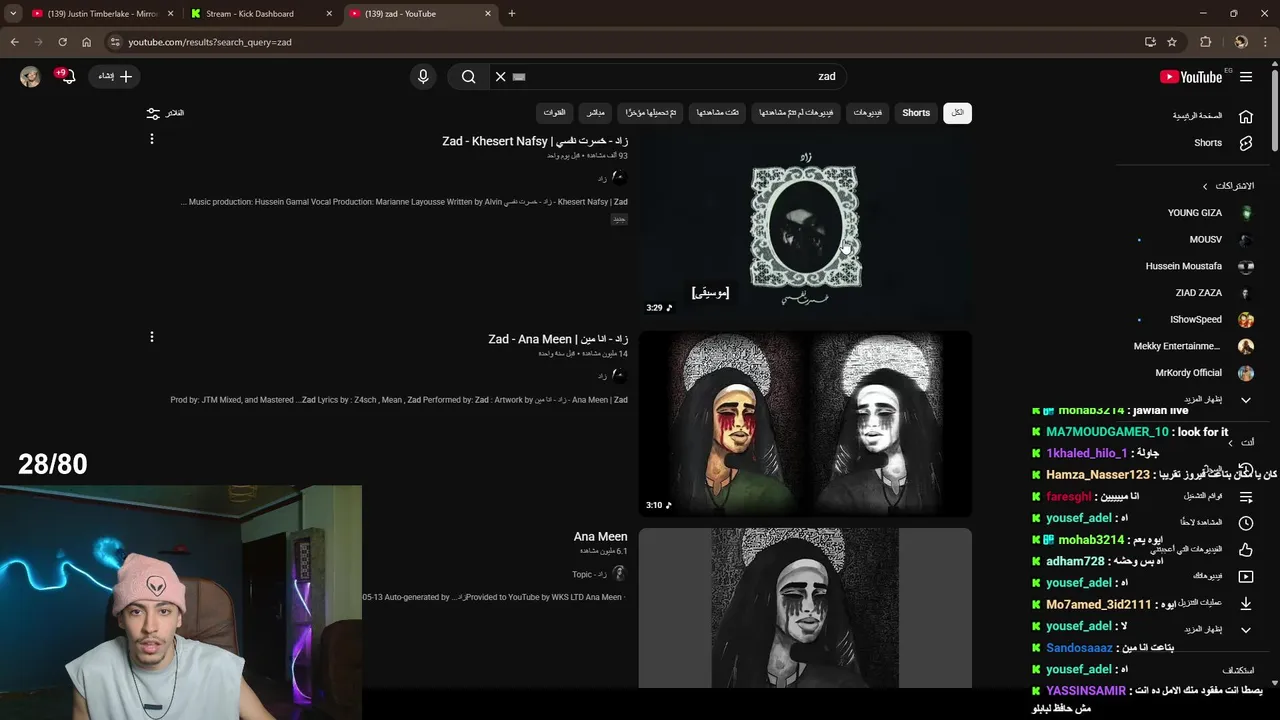Open Liked videos thumbs-up icon
This screenshot has height=720, width=1280.
1246,549
